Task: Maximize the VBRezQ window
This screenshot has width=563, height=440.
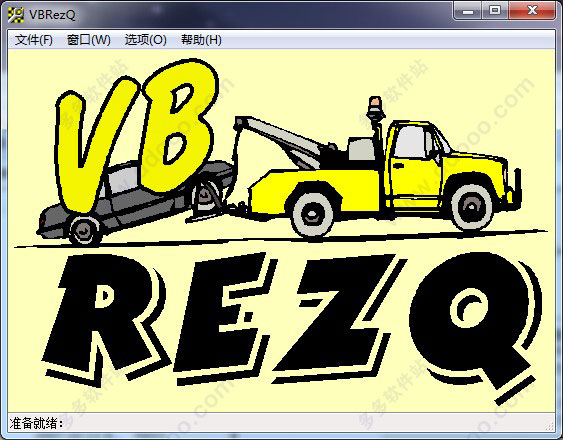Action: 495,11
